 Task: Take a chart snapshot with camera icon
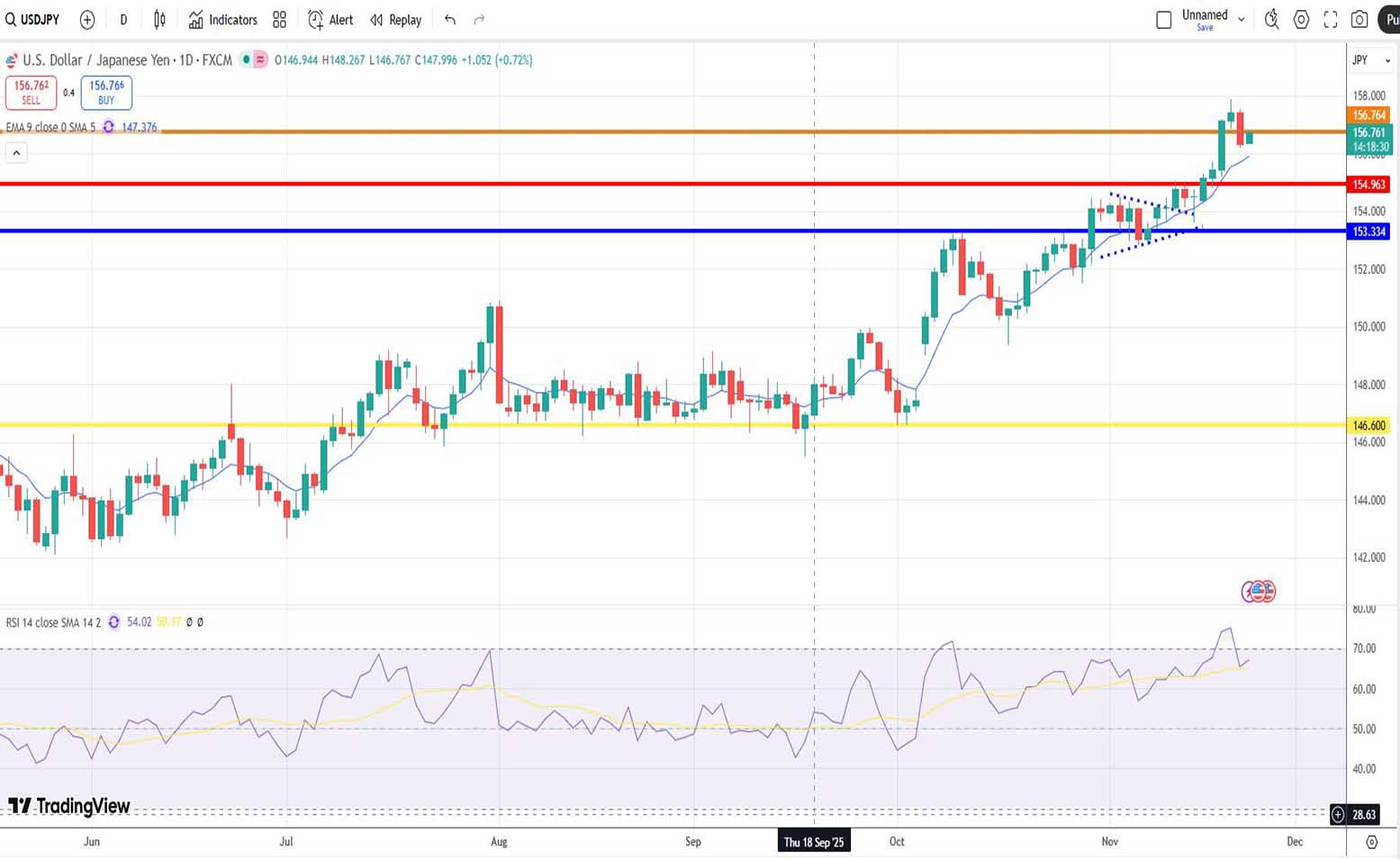[1359, 20]
